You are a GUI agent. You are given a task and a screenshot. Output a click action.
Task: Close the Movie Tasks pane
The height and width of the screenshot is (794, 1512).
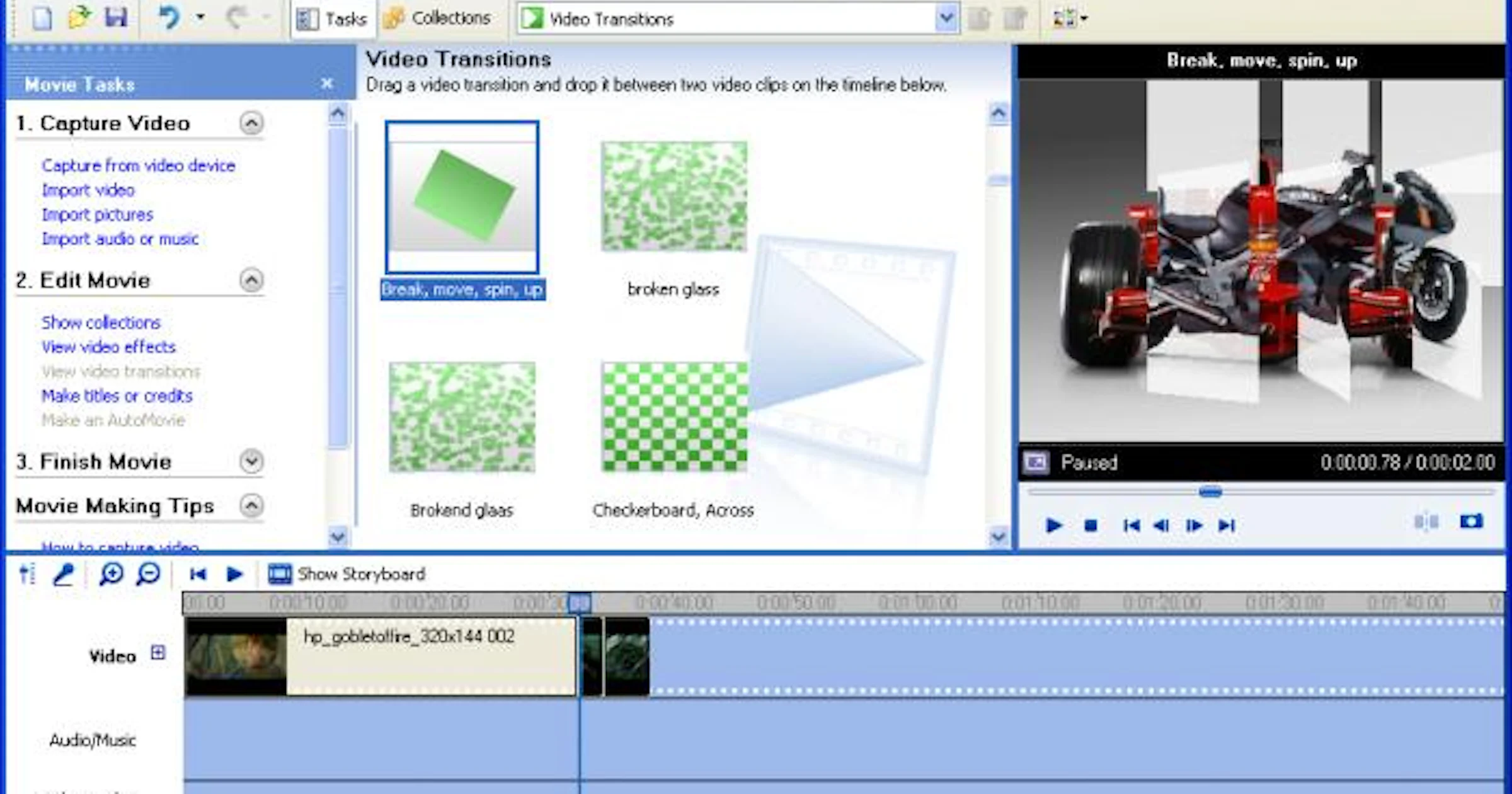(326, 83)
